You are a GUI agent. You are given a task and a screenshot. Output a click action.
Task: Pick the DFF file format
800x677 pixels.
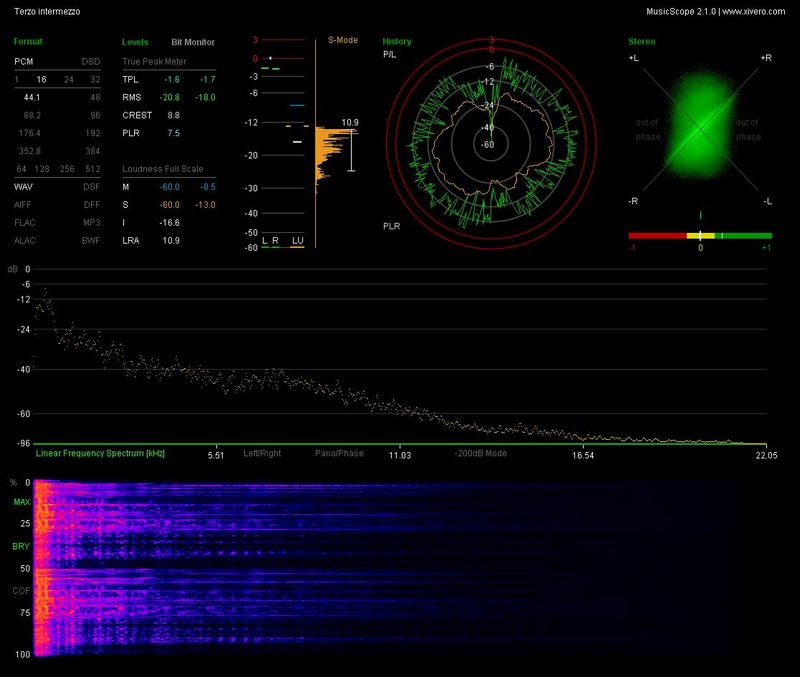click(92, 205)
